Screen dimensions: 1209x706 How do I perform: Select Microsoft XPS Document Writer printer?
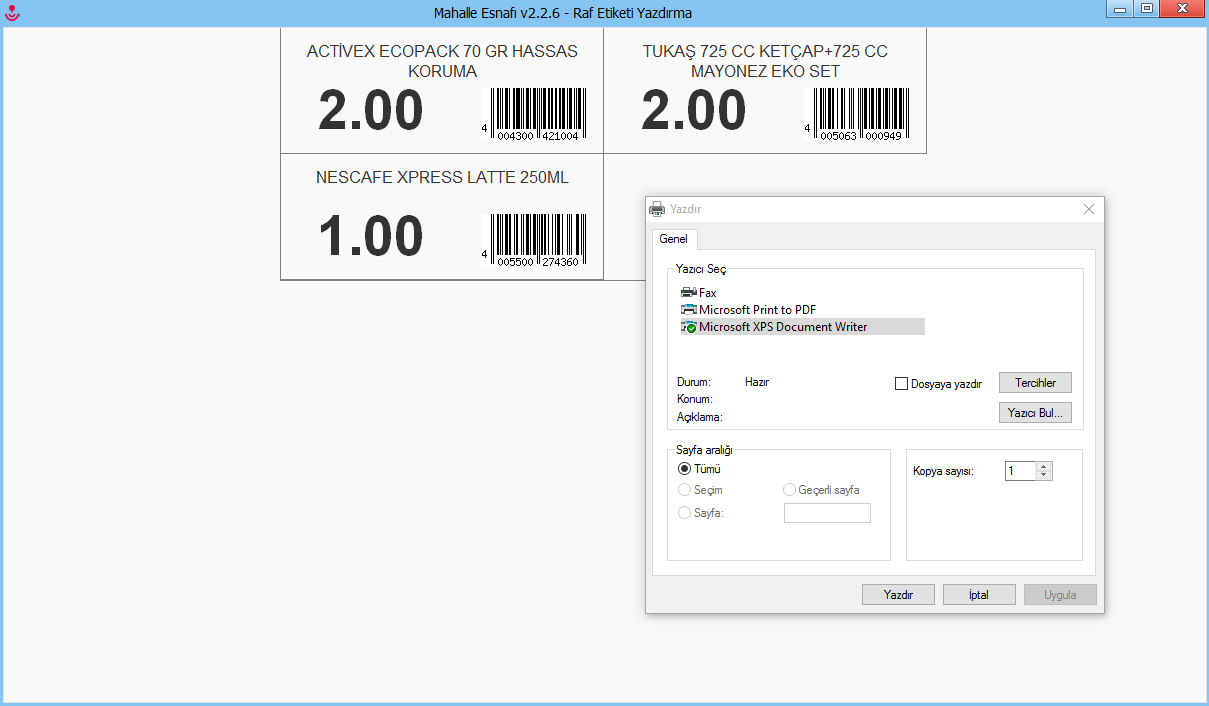803,327
